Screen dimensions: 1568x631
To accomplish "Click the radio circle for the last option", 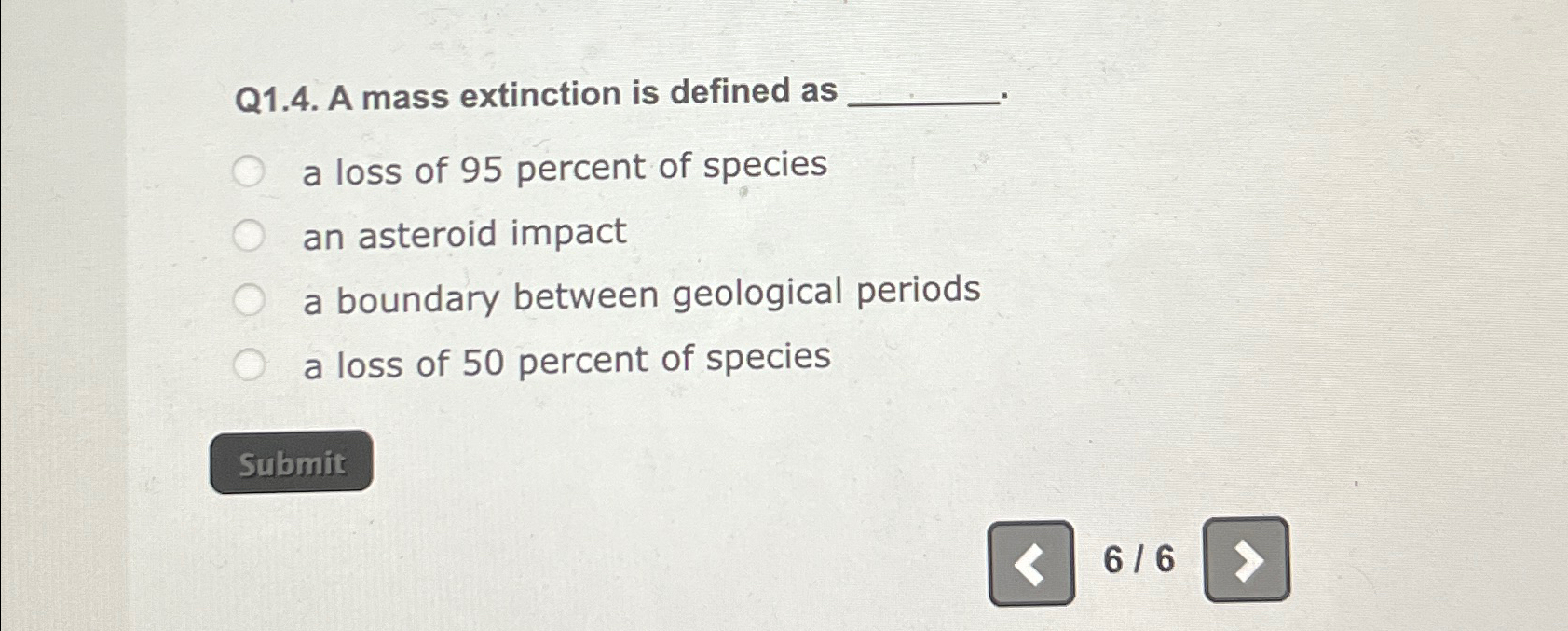I will point(249,363).
